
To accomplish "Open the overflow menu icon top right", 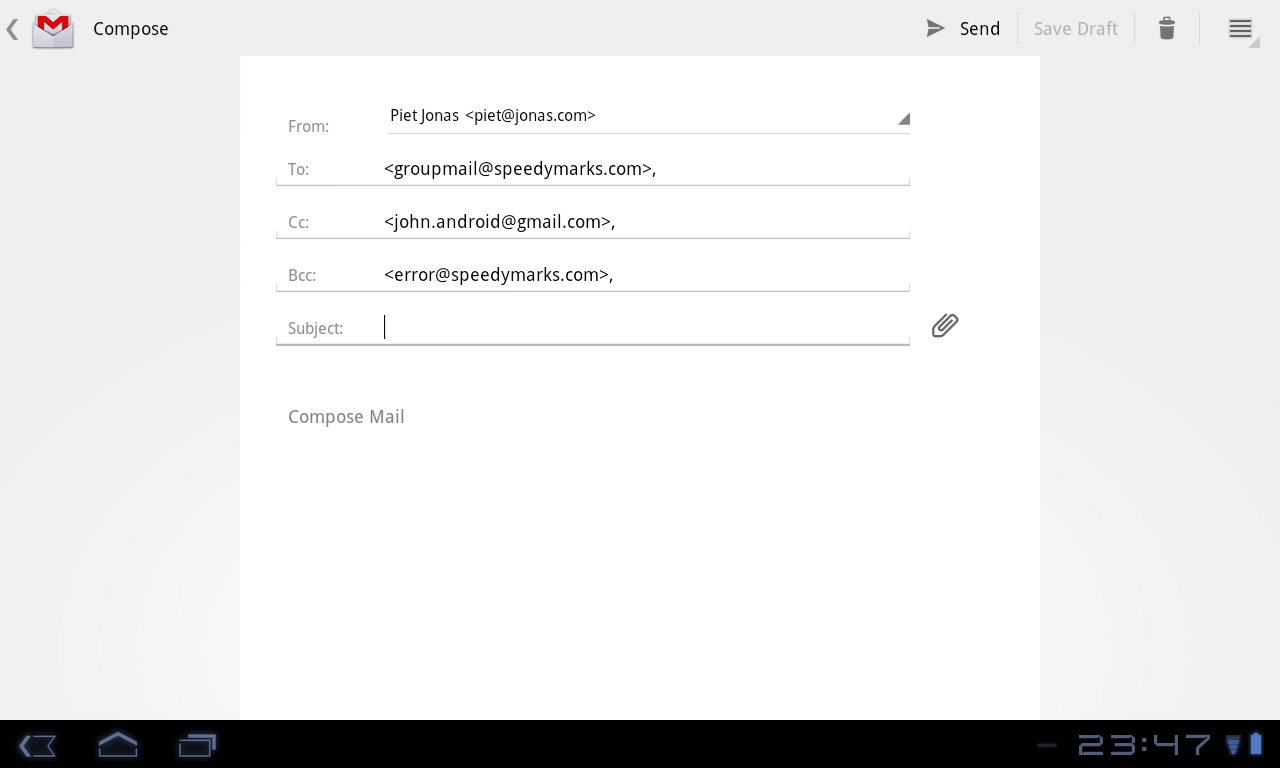I will (x=1240, y=28).
